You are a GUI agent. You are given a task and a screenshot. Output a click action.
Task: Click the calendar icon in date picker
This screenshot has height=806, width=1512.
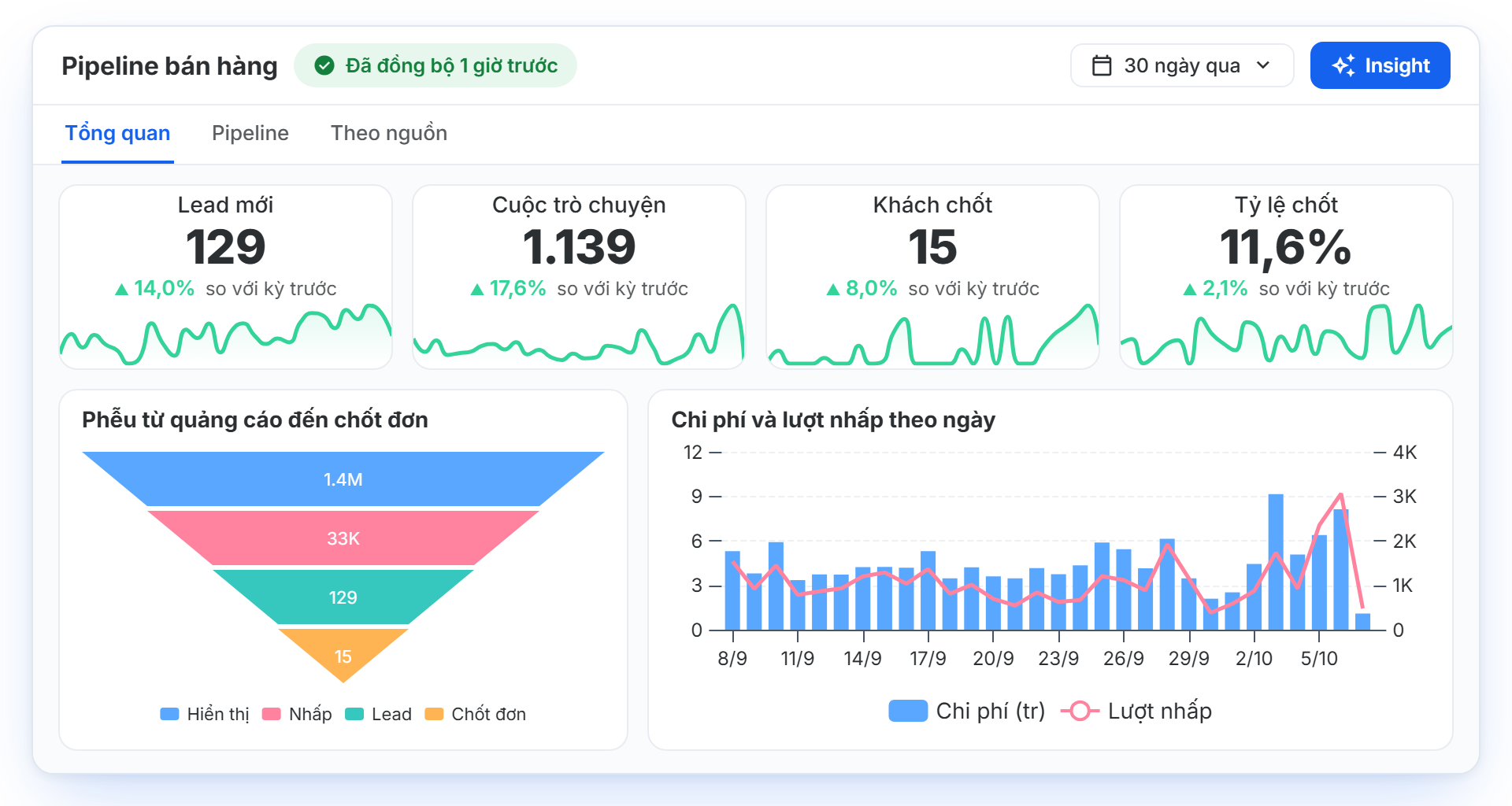coord(1102,65)
